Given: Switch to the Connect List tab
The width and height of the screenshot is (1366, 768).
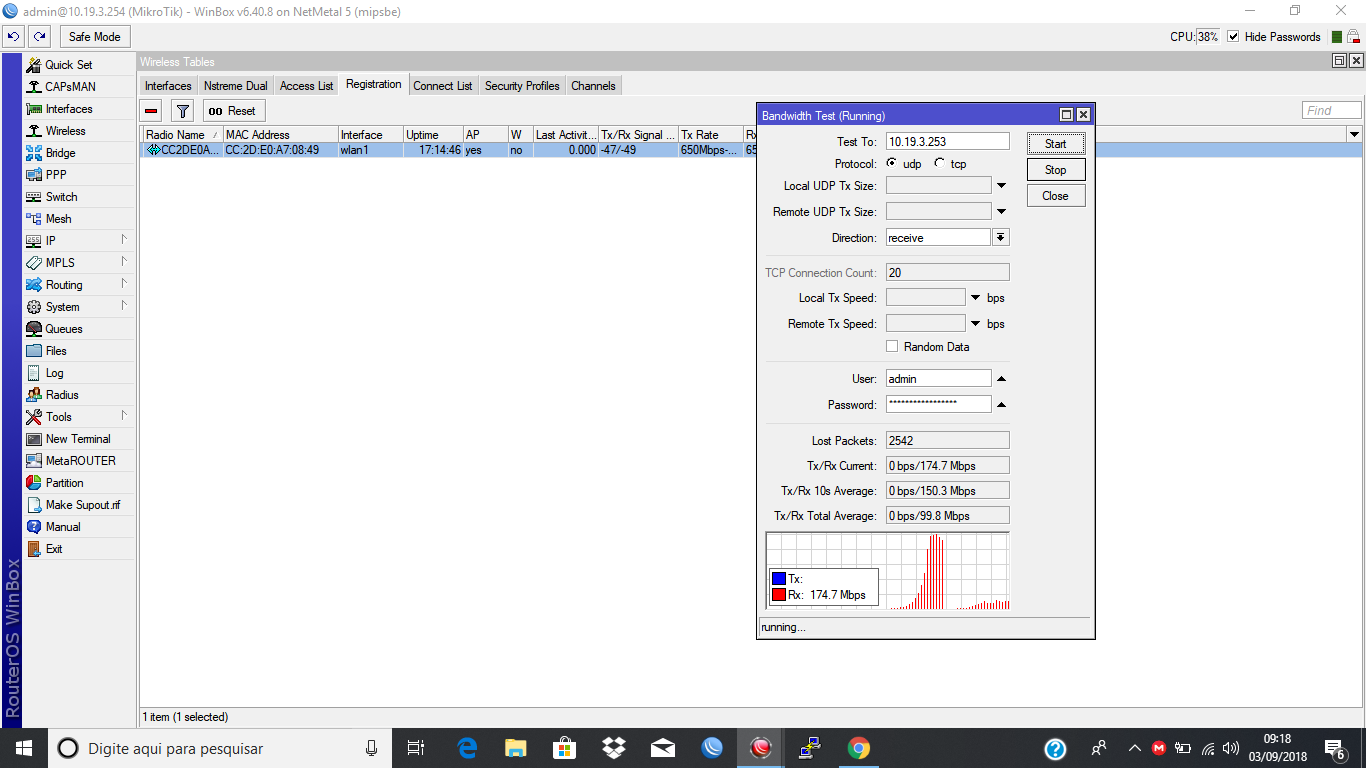Looking at the screenshot, I should [x=443, y=86].
